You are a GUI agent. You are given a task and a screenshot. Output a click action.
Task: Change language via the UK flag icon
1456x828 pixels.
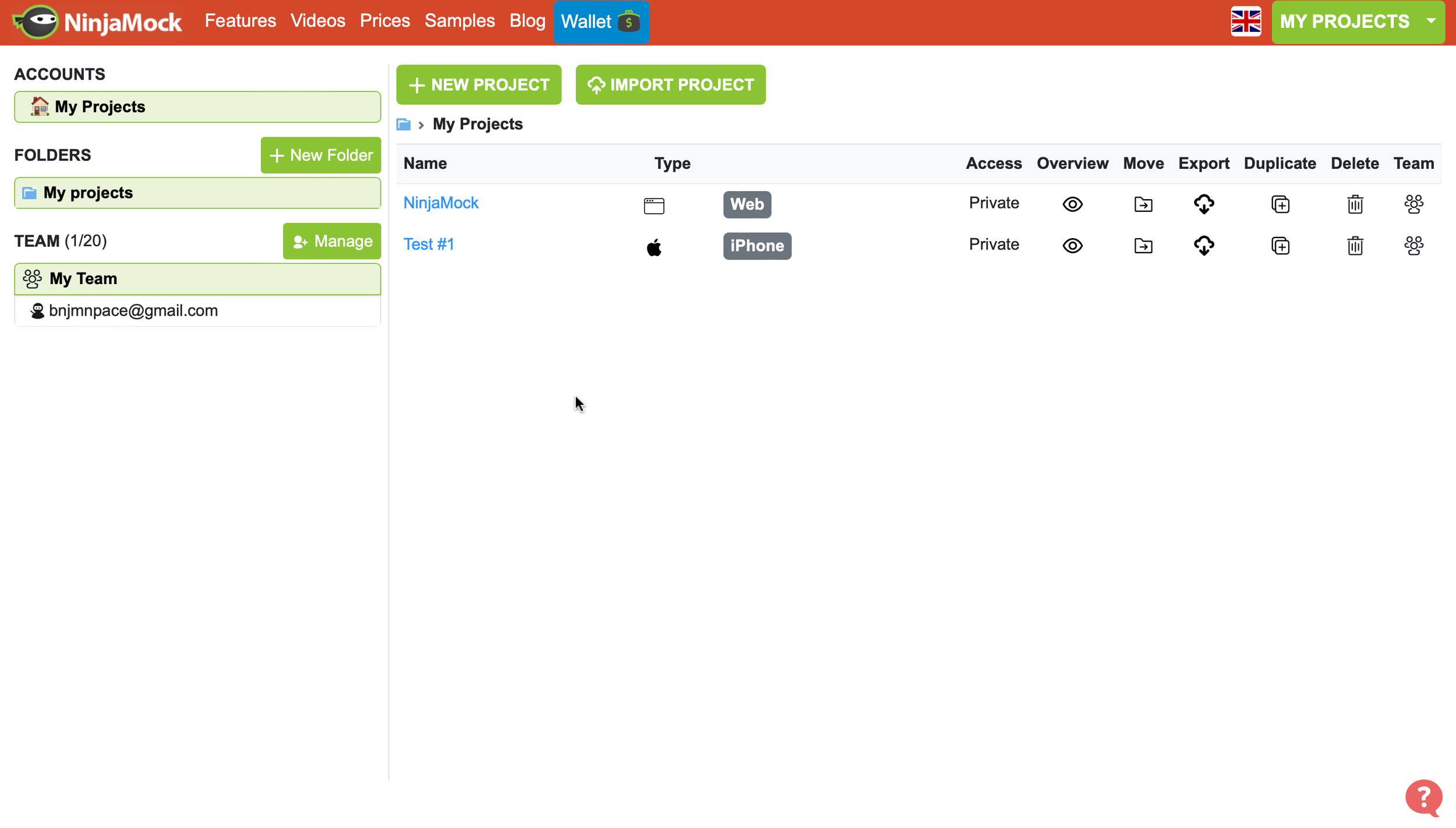(x=1246, y=22)
